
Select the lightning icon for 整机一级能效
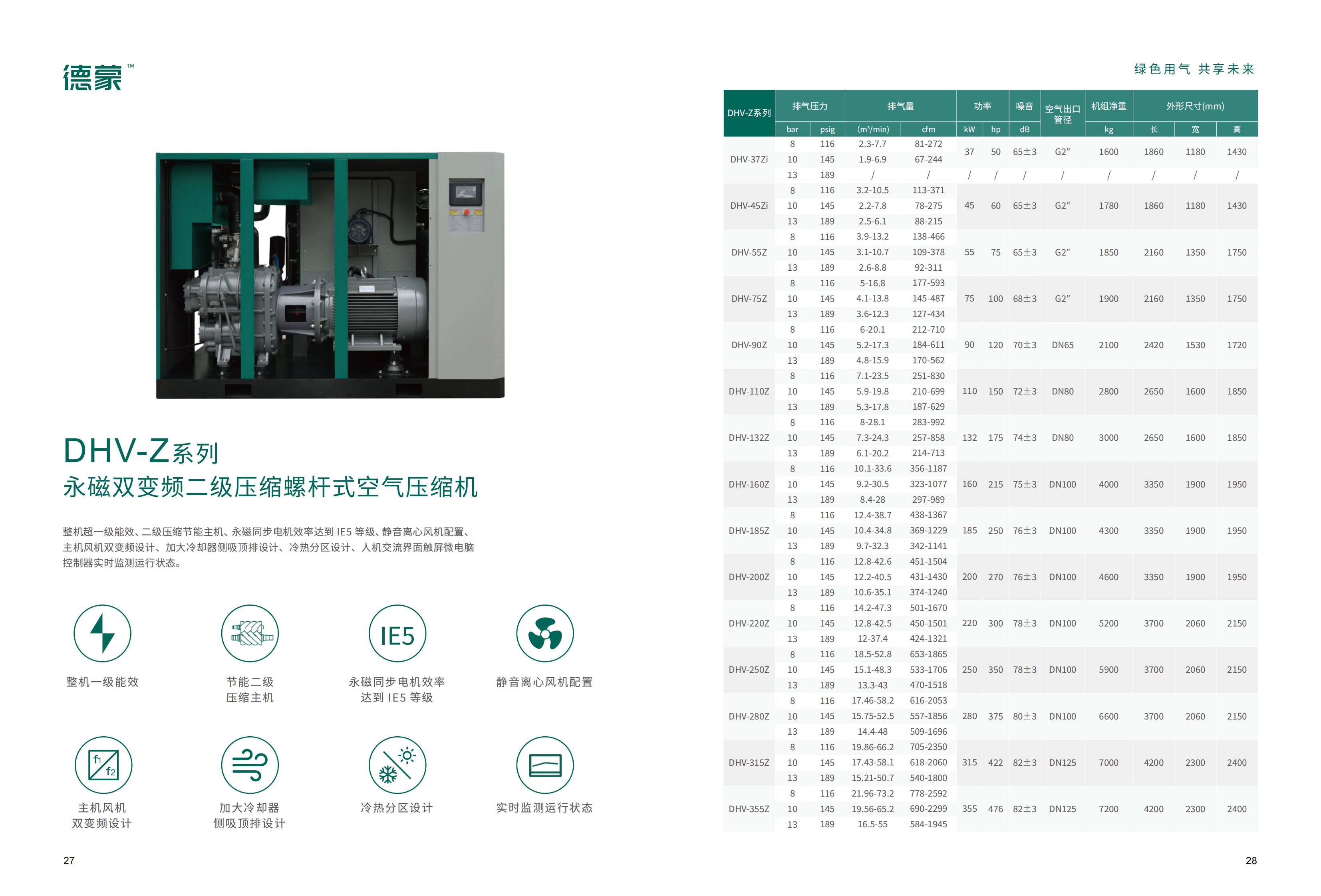[102, 632]
